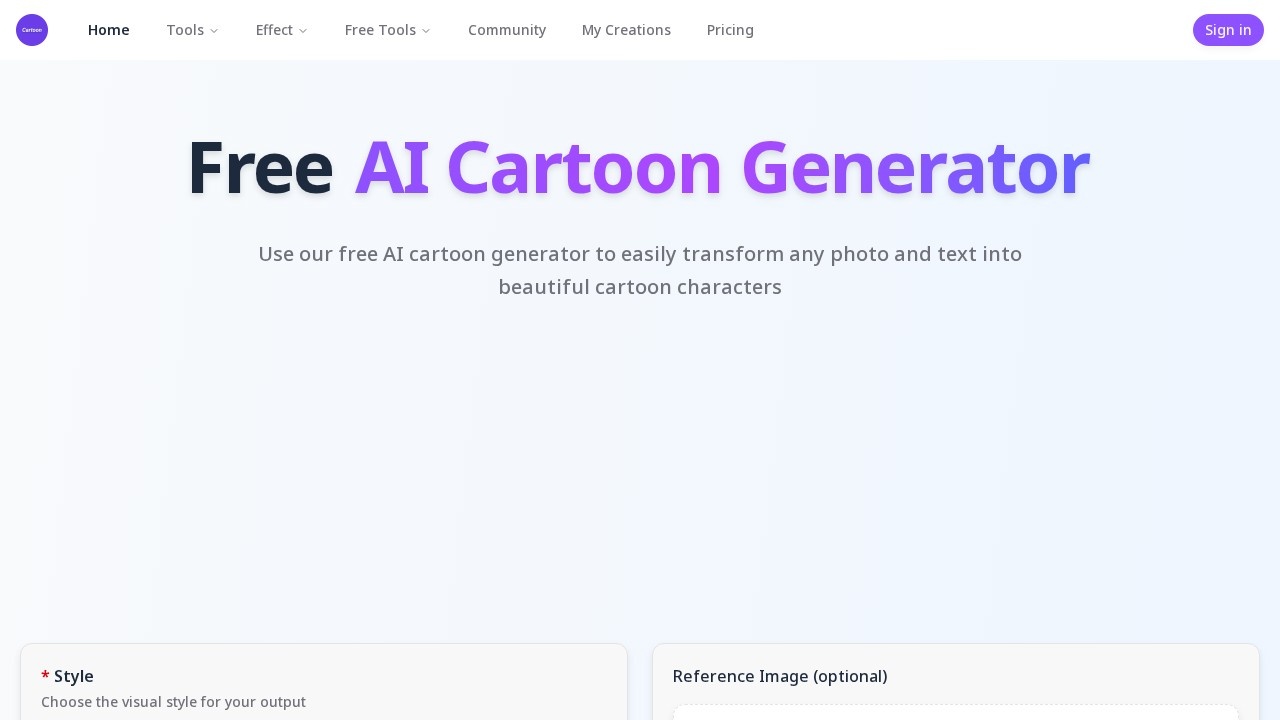Click the chevron beside Tools

[x=214, y=31]
